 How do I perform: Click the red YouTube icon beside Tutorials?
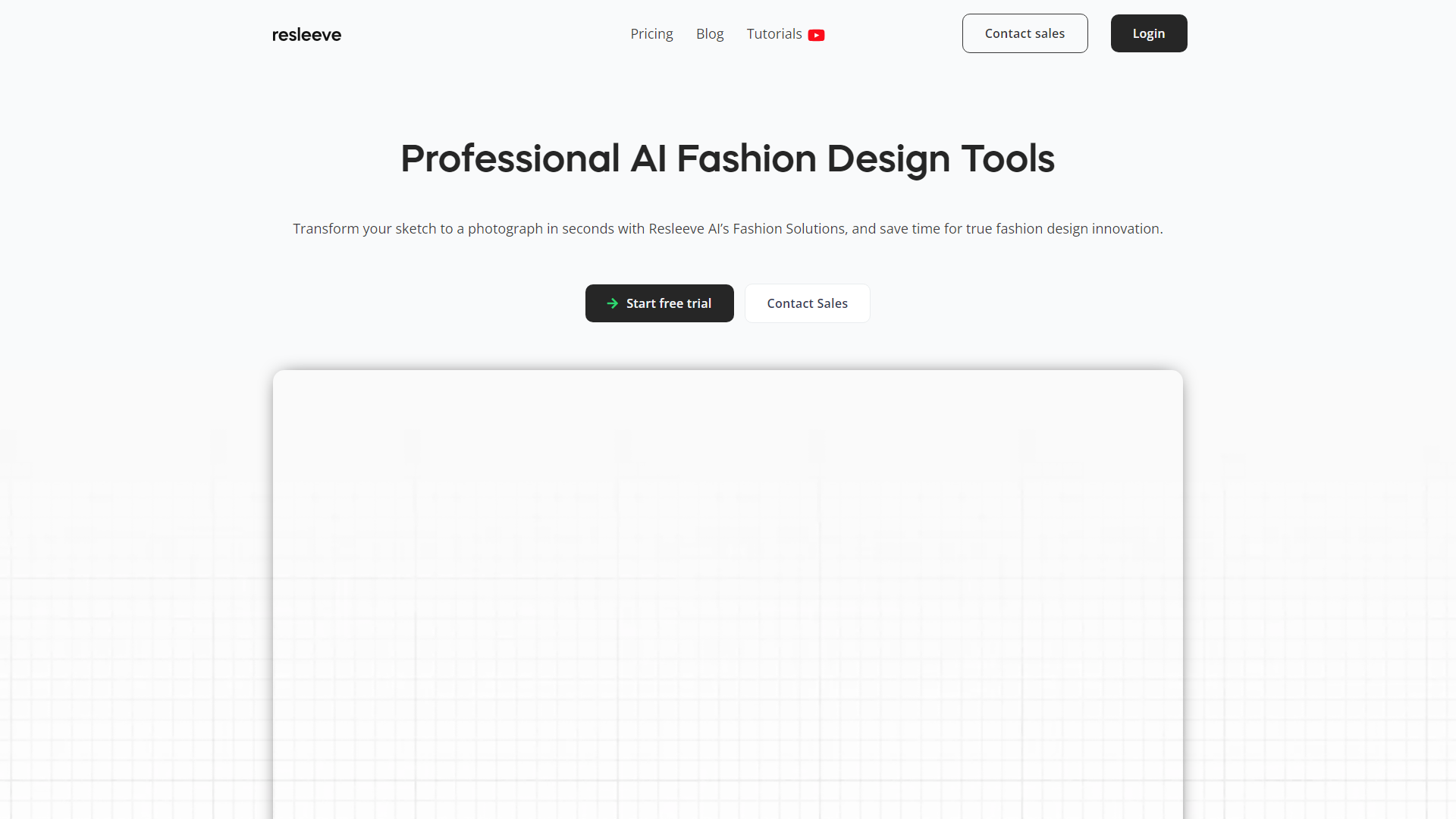coord(816,35)
